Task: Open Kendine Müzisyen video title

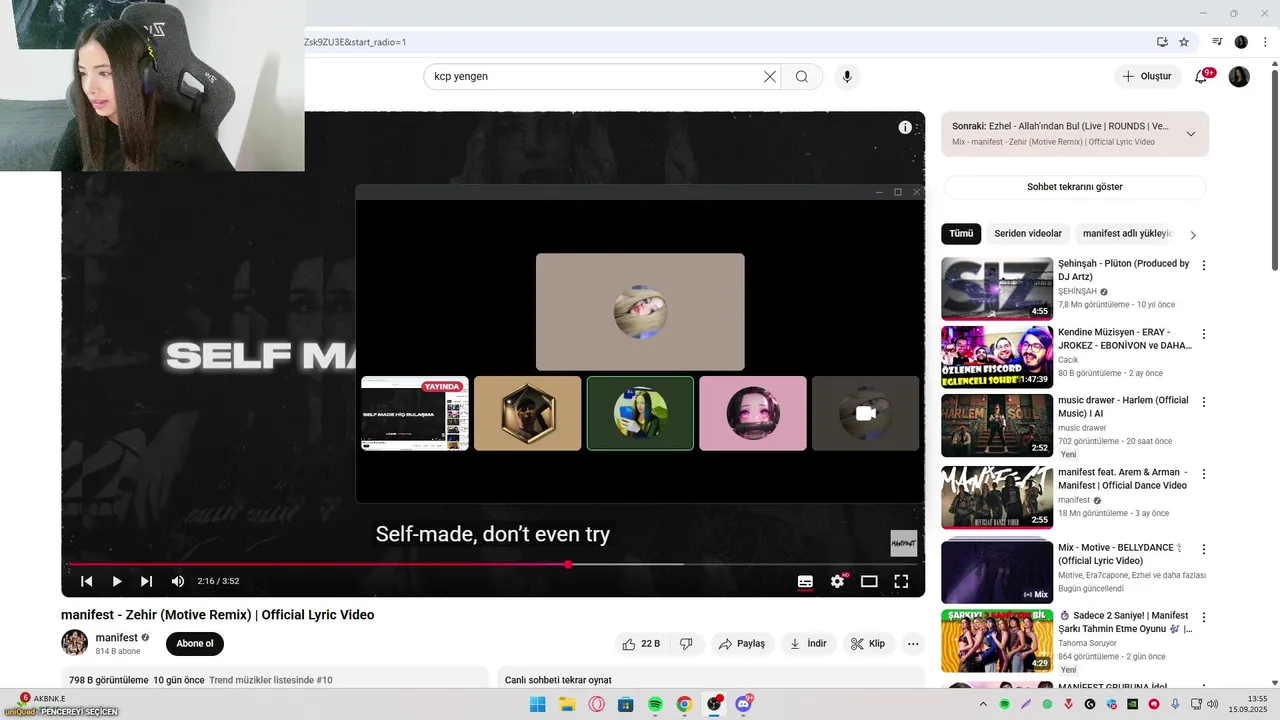Action: click(x=1125, y=339)
